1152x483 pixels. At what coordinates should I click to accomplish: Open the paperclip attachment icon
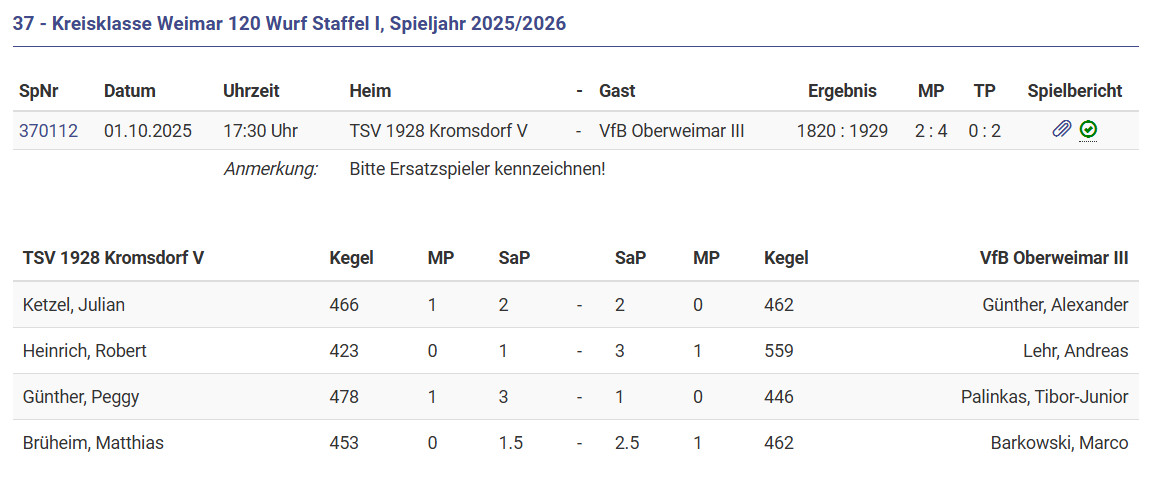pos(1062,129)
